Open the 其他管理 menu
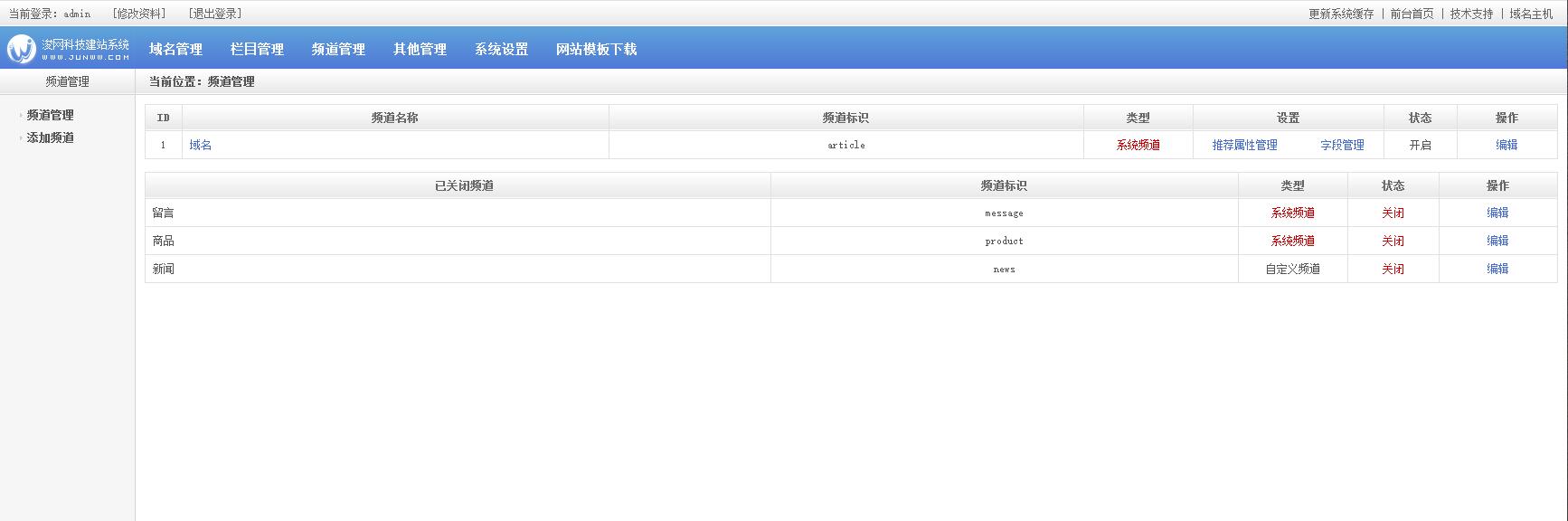The image size is (1568, 521). pos(420,50)
